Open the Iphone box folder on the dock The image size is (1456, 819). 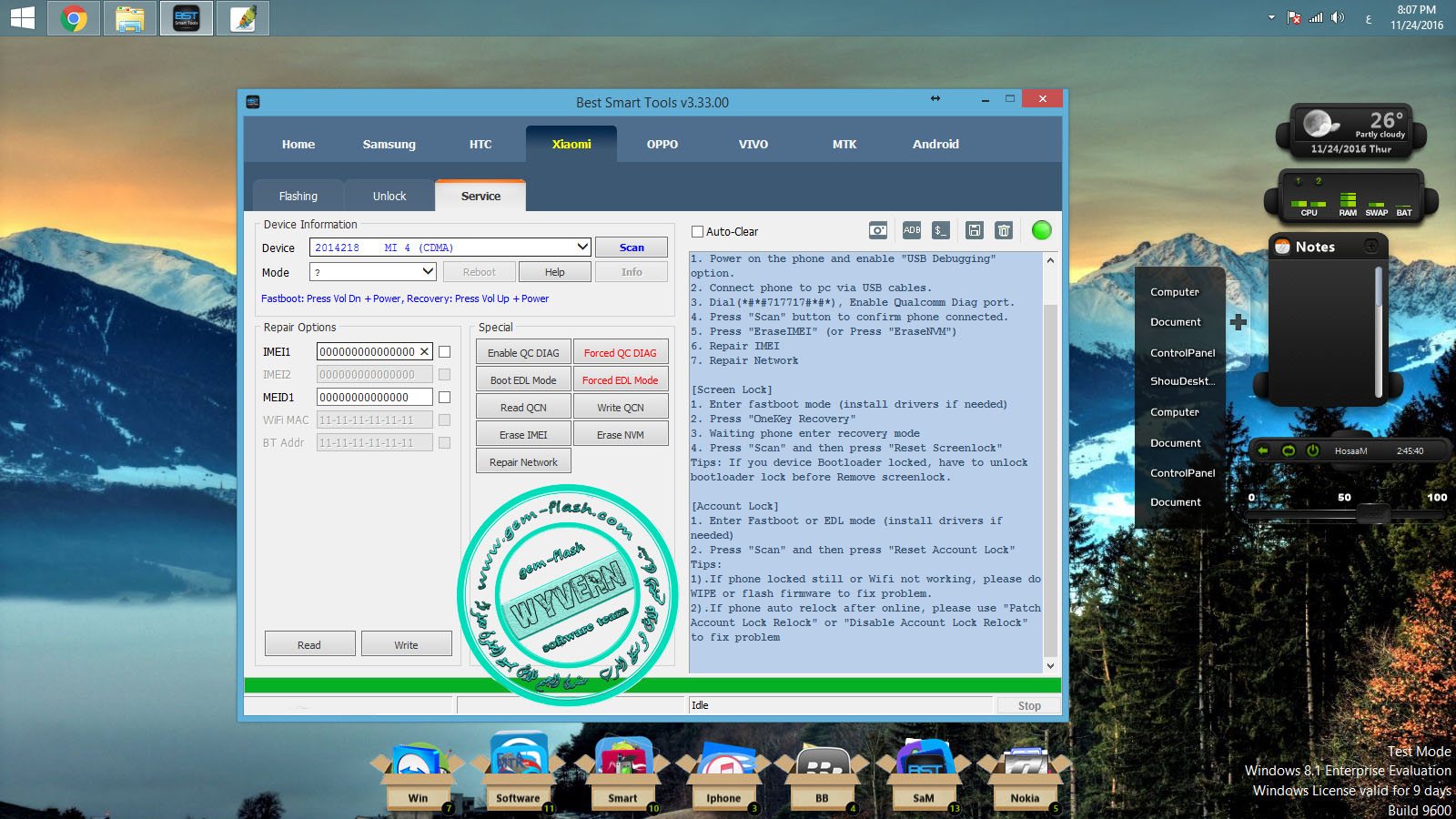coord(723,775)
